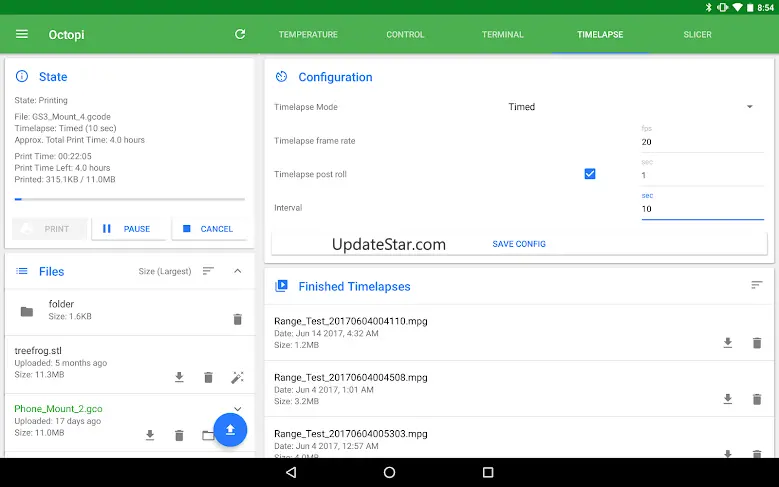Click the refresh icon in the header
Screen dimensions: 779x487
point(240,34)
